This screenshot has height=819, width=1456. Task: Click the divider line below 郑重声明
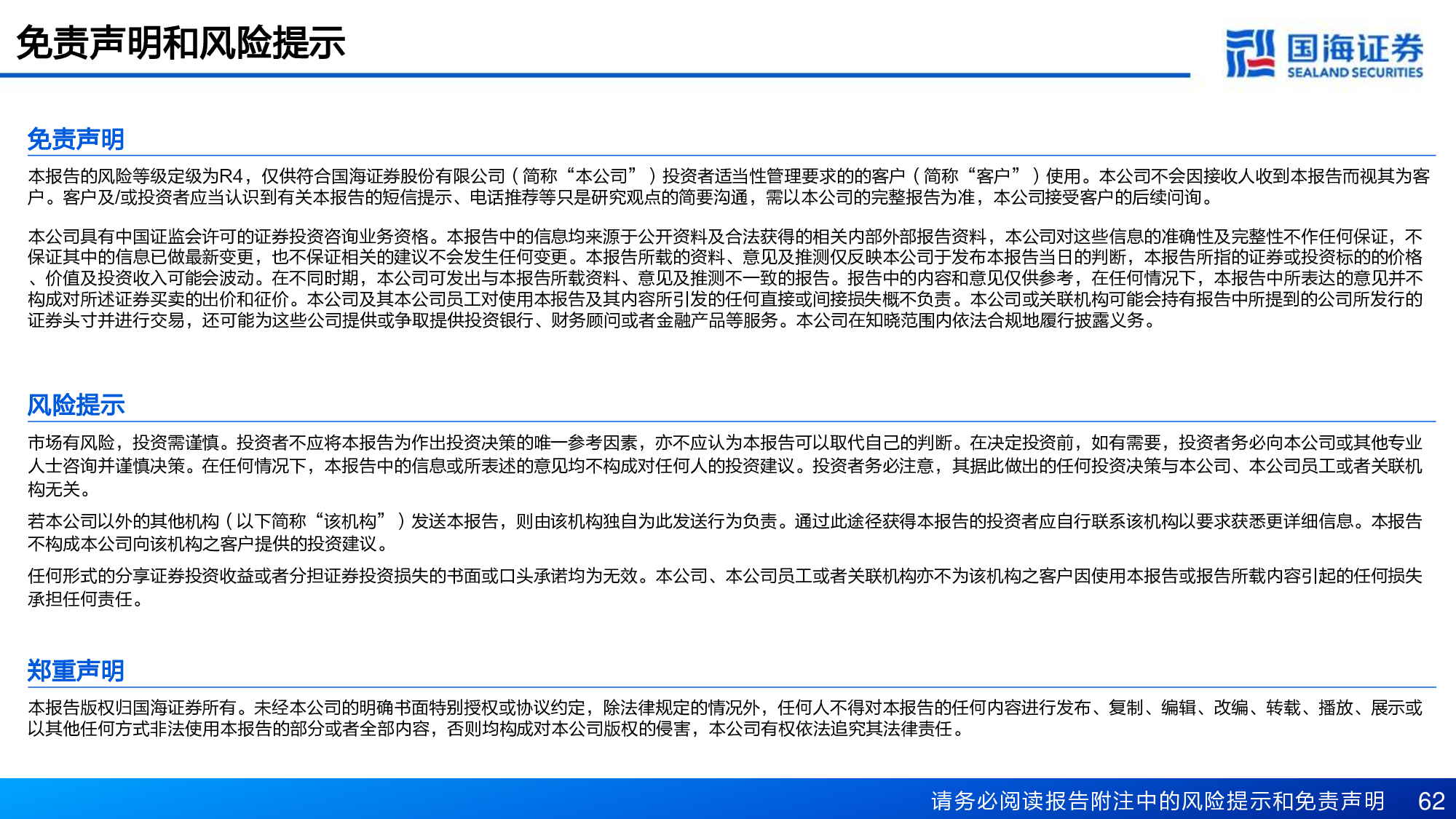(728, 687)
